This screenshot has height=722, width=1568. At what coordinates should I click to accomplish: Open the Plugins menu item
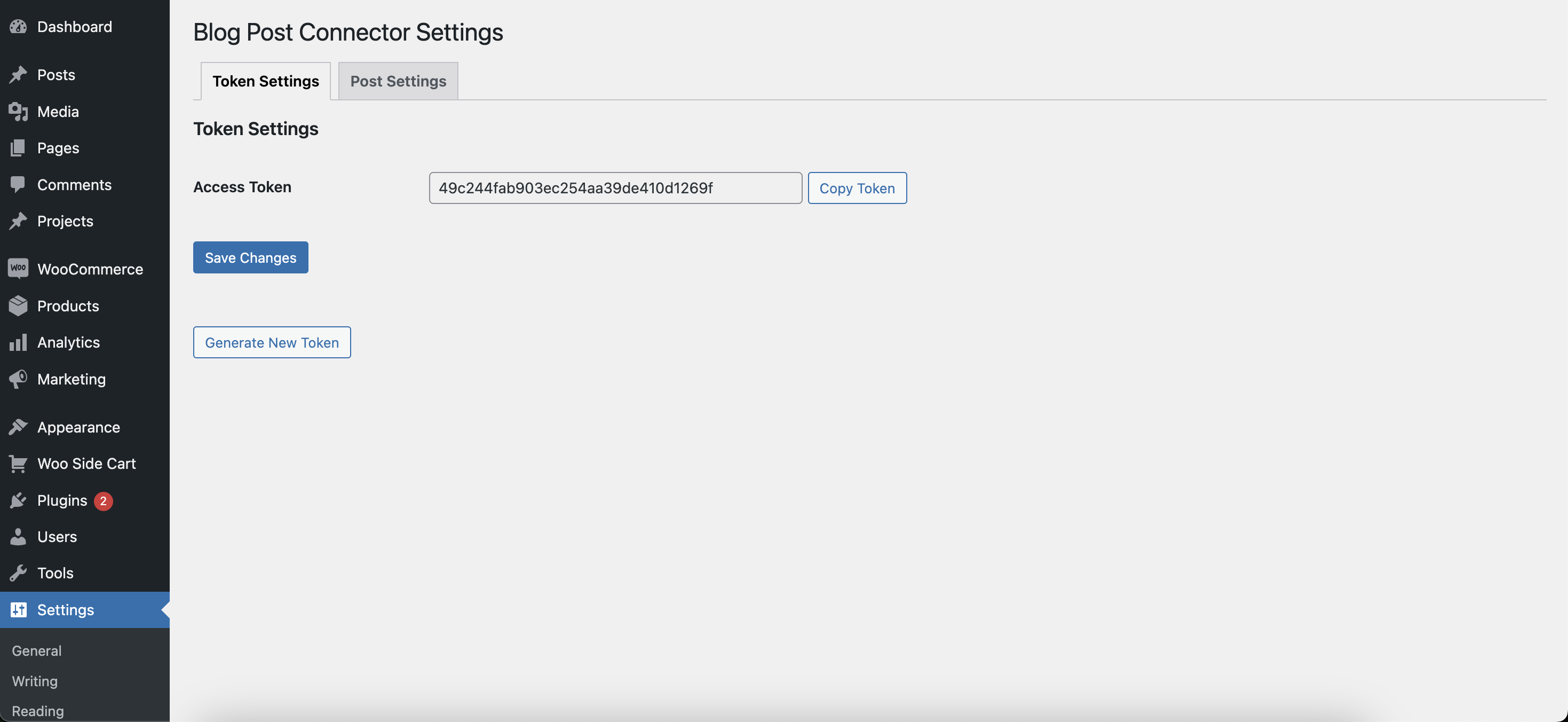tap(85, 500)
